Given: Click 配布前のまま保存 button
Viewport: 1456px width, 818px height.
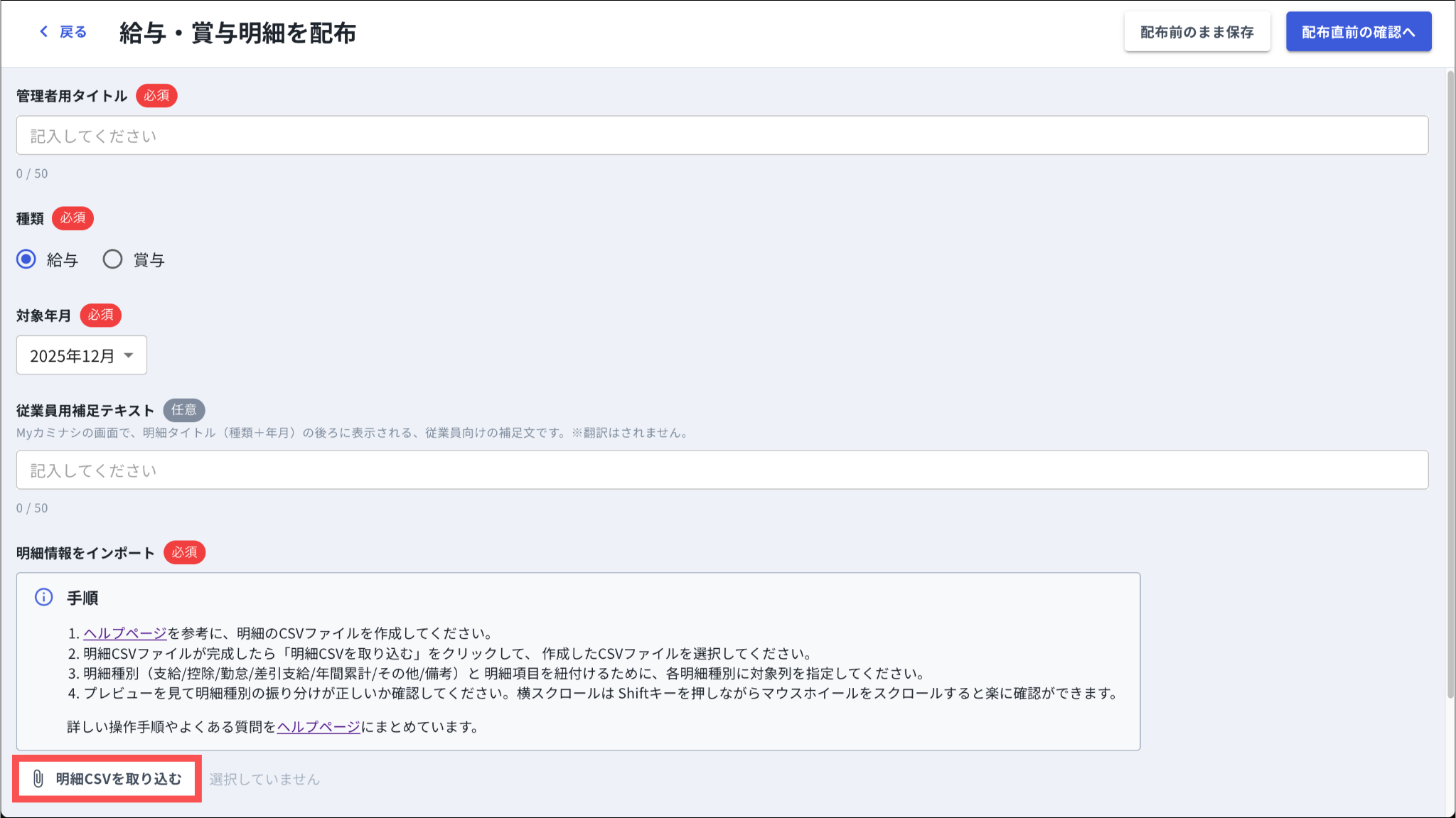Looking at the screenshot, I should coord(1197,32).
